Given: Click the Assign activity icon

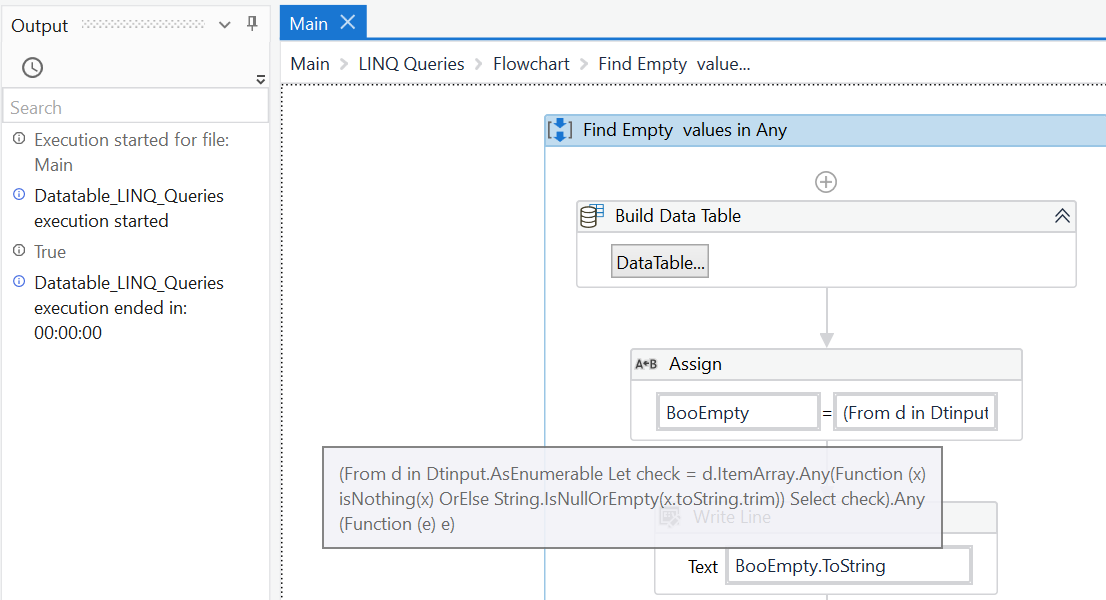Looking at the screenshot, I should pos(647,364).
